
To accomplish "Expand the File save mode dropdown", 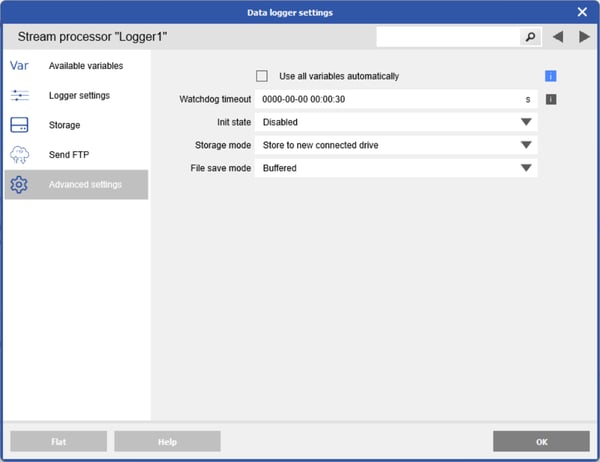I will pos(396,168).
